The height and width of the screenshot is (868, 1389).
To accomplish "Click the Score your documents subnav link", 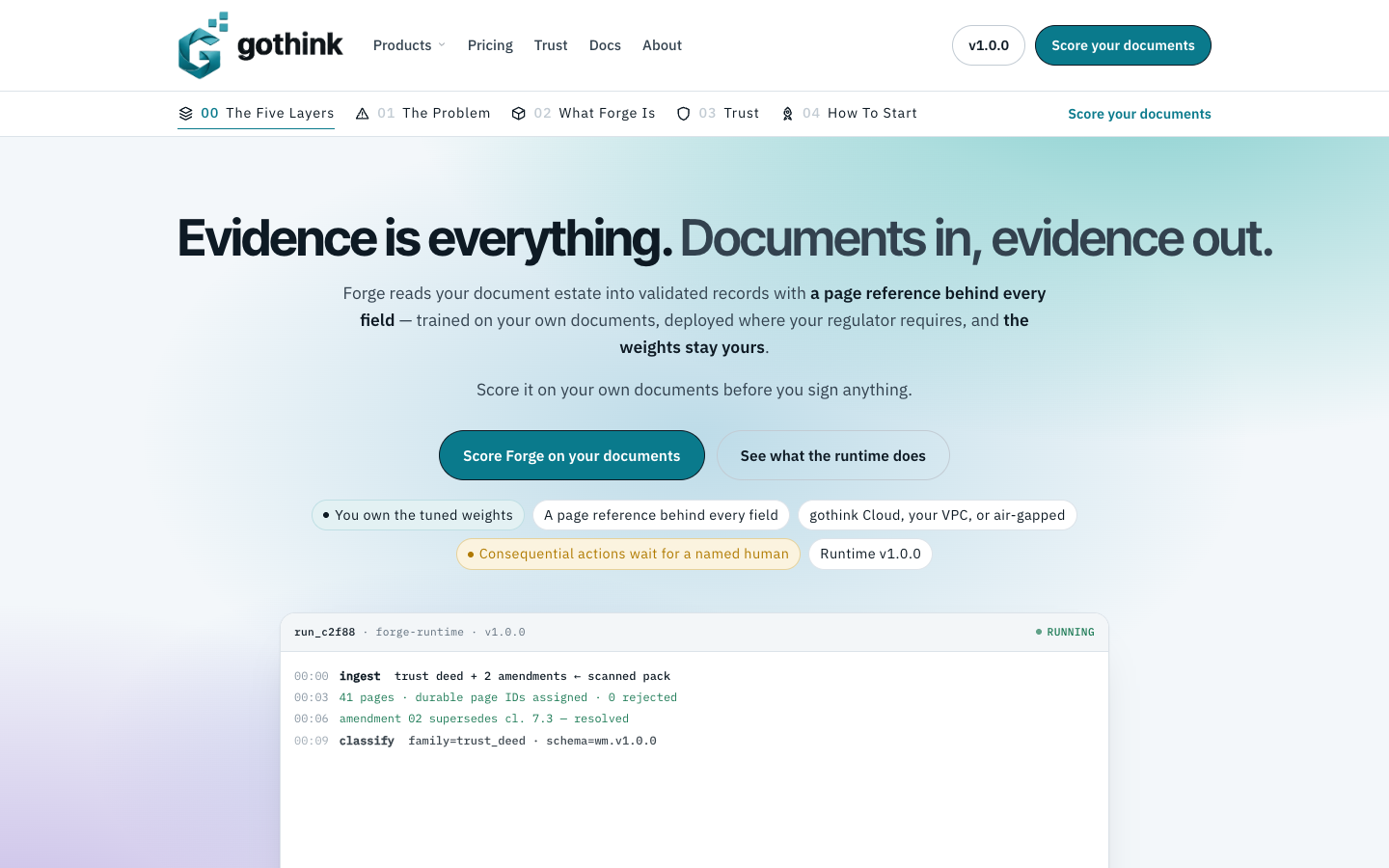I will [1139, 114].
